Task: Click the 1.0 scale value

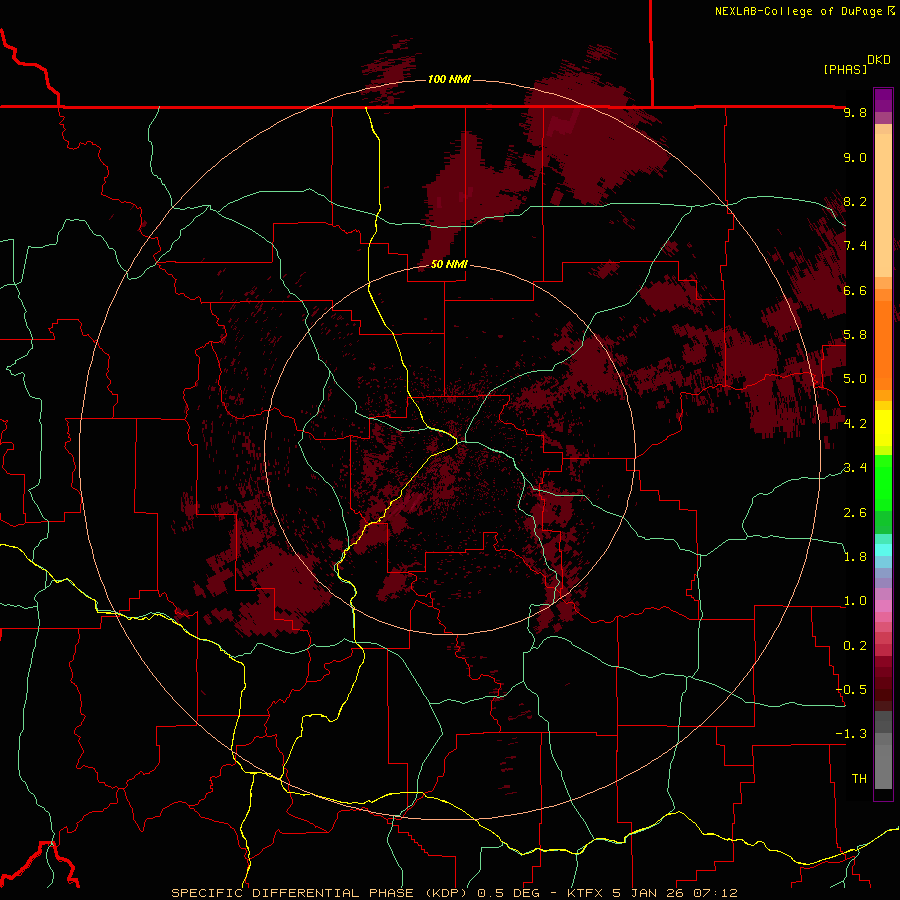Action: point(855,601)
